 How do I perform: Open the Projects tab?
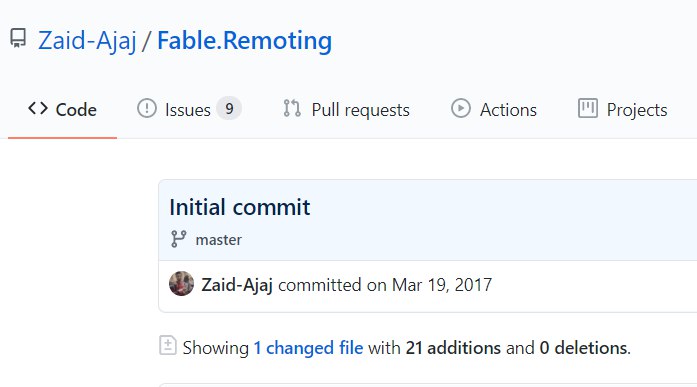623,109
